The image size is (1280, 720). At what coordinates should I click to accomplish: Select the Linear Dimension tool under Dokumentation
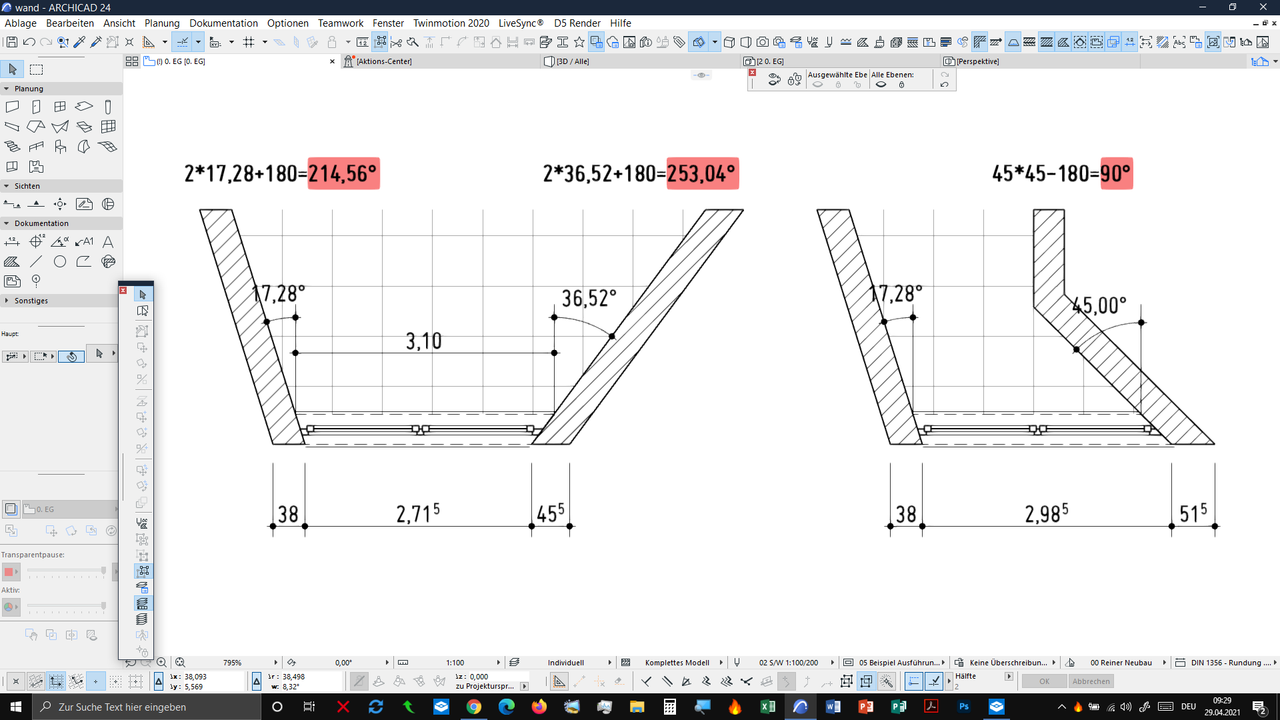[12, 242]
